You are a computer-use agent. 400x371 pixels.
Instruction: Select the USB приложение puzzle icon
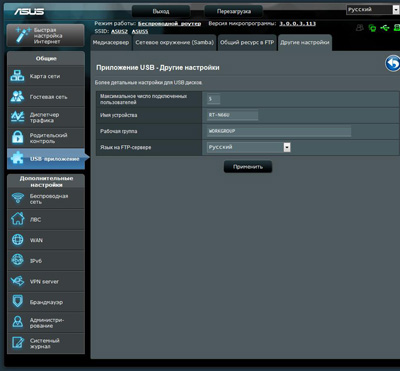(17, 159)
